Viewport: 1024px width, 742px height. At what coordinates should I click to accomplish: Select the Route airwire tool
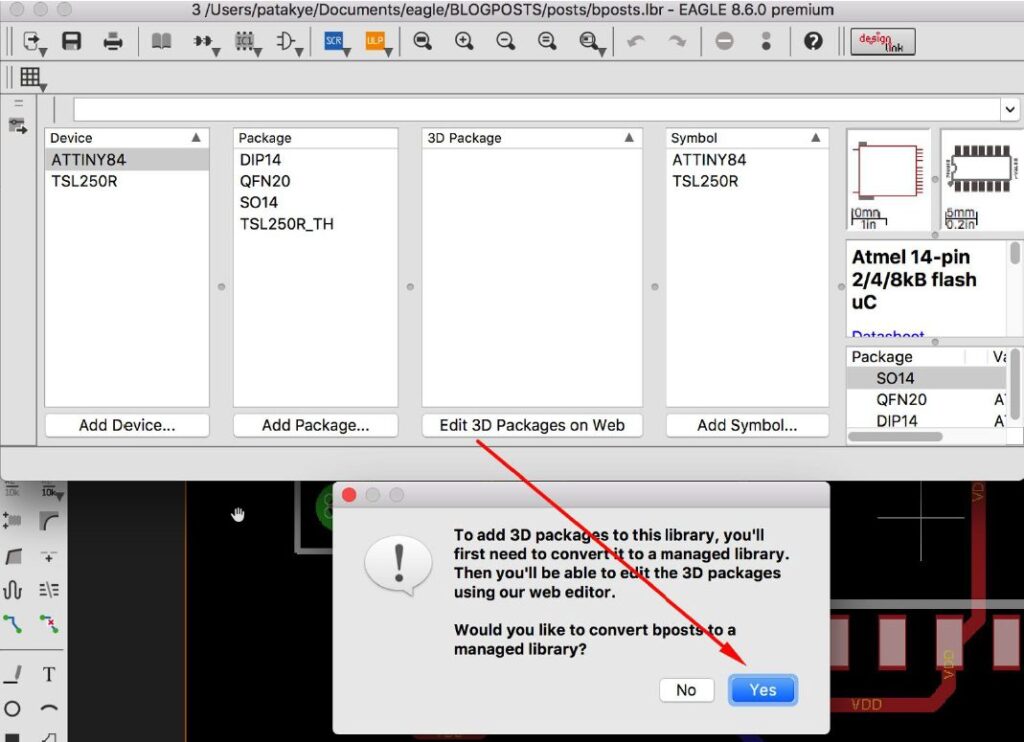[13, 624]
